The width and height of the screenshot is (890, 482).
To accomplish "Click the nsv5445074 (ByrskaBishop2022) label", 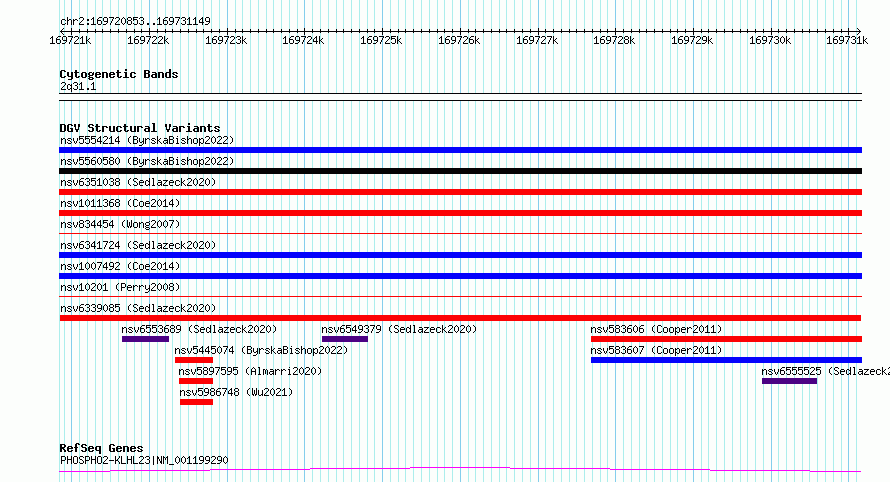I will pos(261,350).
